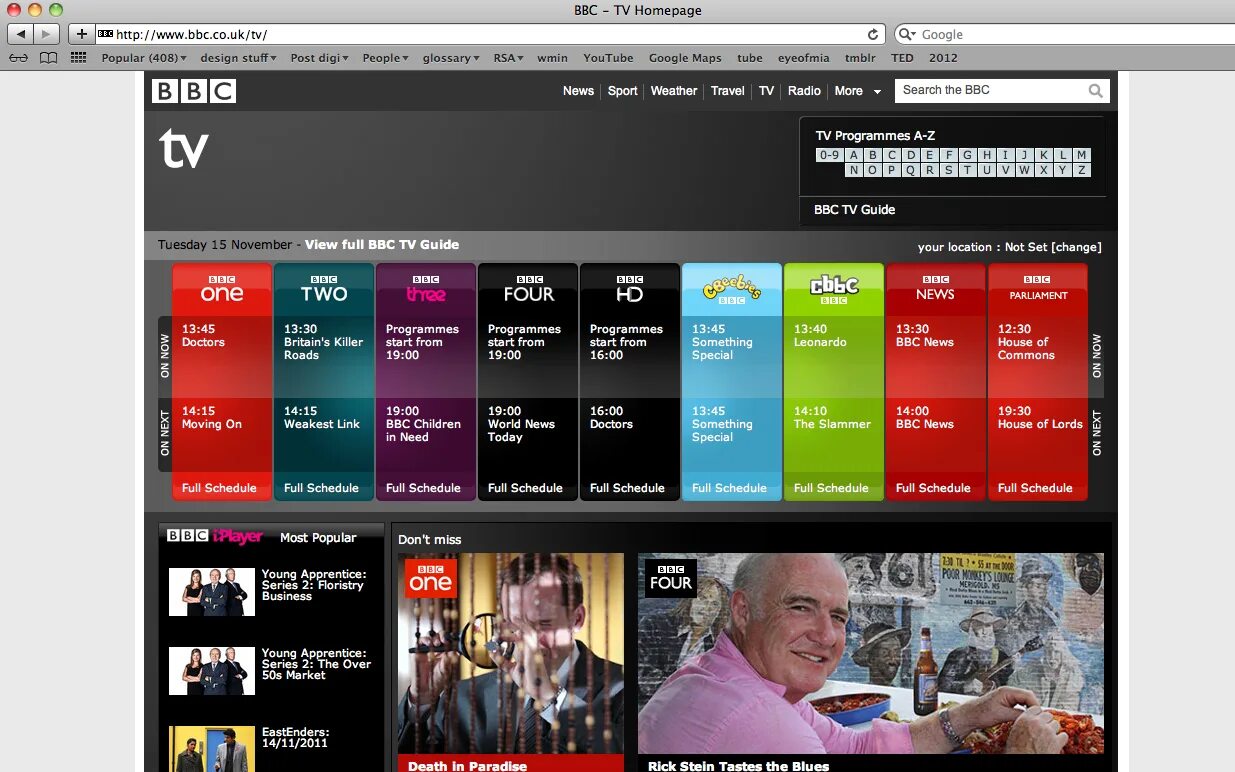Click change location link
The image size is (1235, 772).
pos(1076,247)
